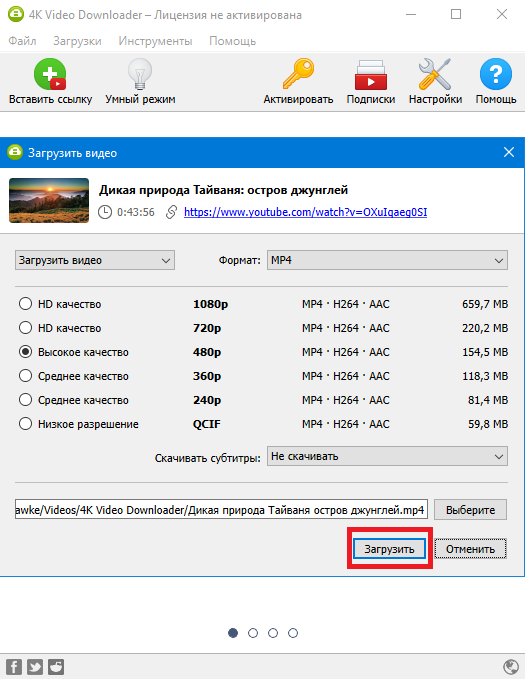Image resolution: width=525 pixels, height=679 pixels.
Task: Open the Activate (Активировать) key icon
Action: click(298, 74)
